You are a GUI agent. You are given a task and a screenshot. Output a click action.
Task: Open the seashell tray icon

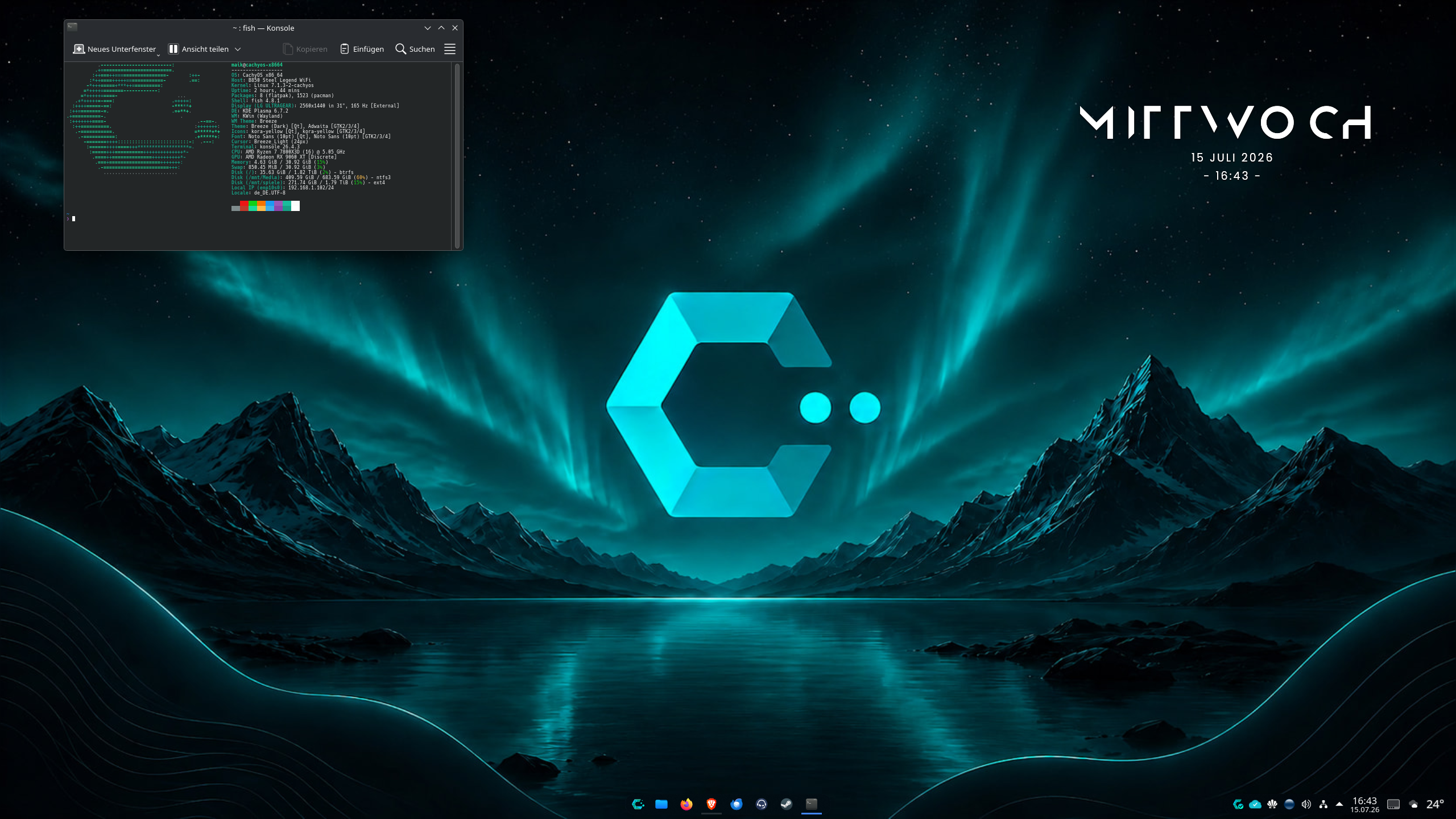(x=1272, y=804)
